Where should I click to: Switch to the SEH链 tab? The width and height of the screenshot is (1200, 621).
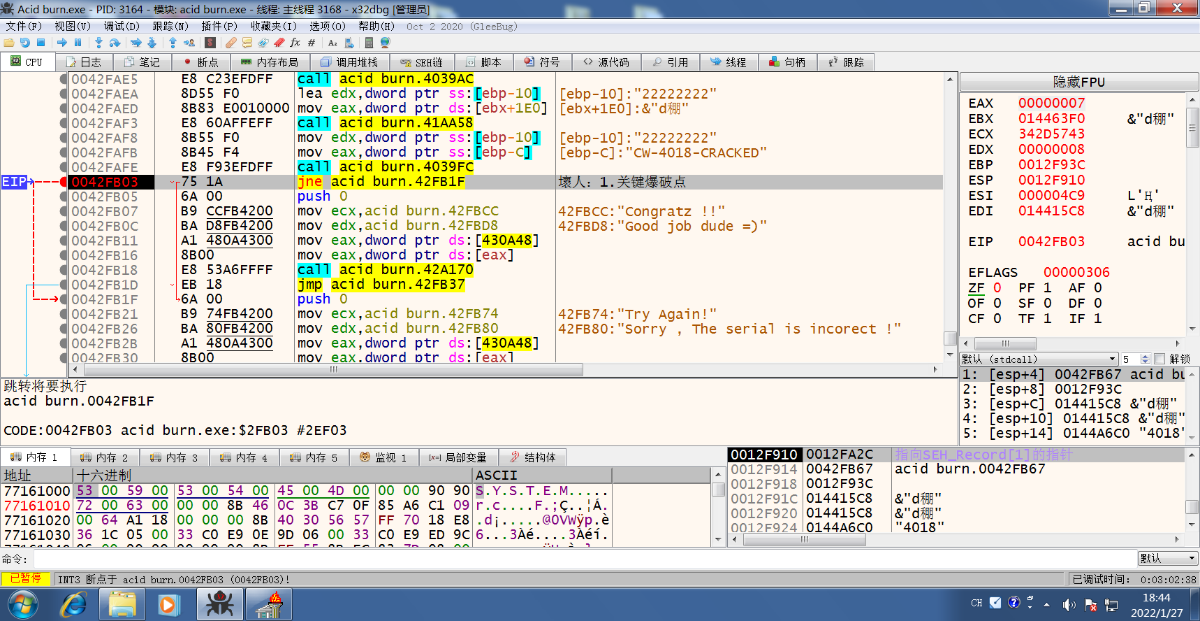[x=421, y=62]
